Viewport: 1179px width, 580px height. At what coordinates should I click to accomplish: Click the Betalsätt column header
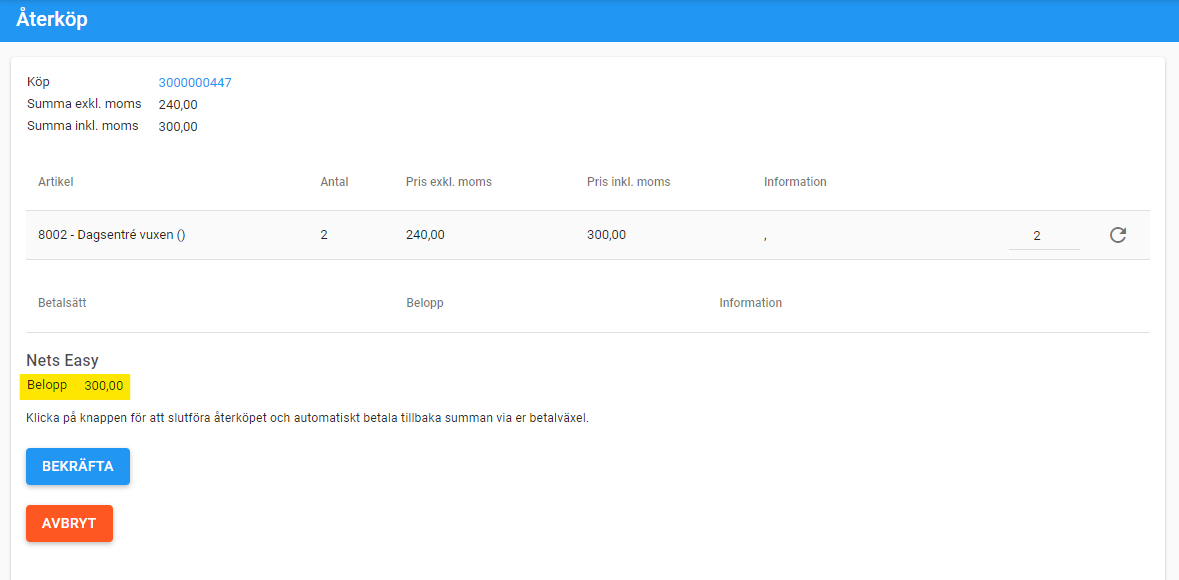click(x=62, y=302)
